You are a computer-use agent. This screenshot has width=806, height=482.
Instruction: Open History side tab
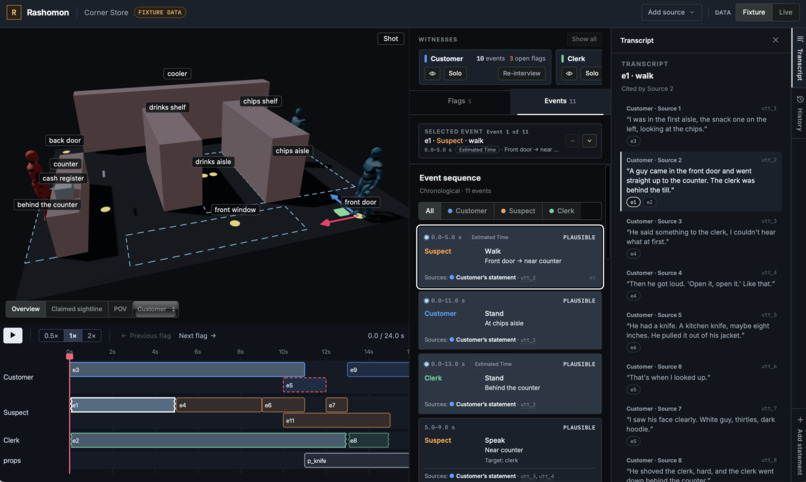(799, 113)
